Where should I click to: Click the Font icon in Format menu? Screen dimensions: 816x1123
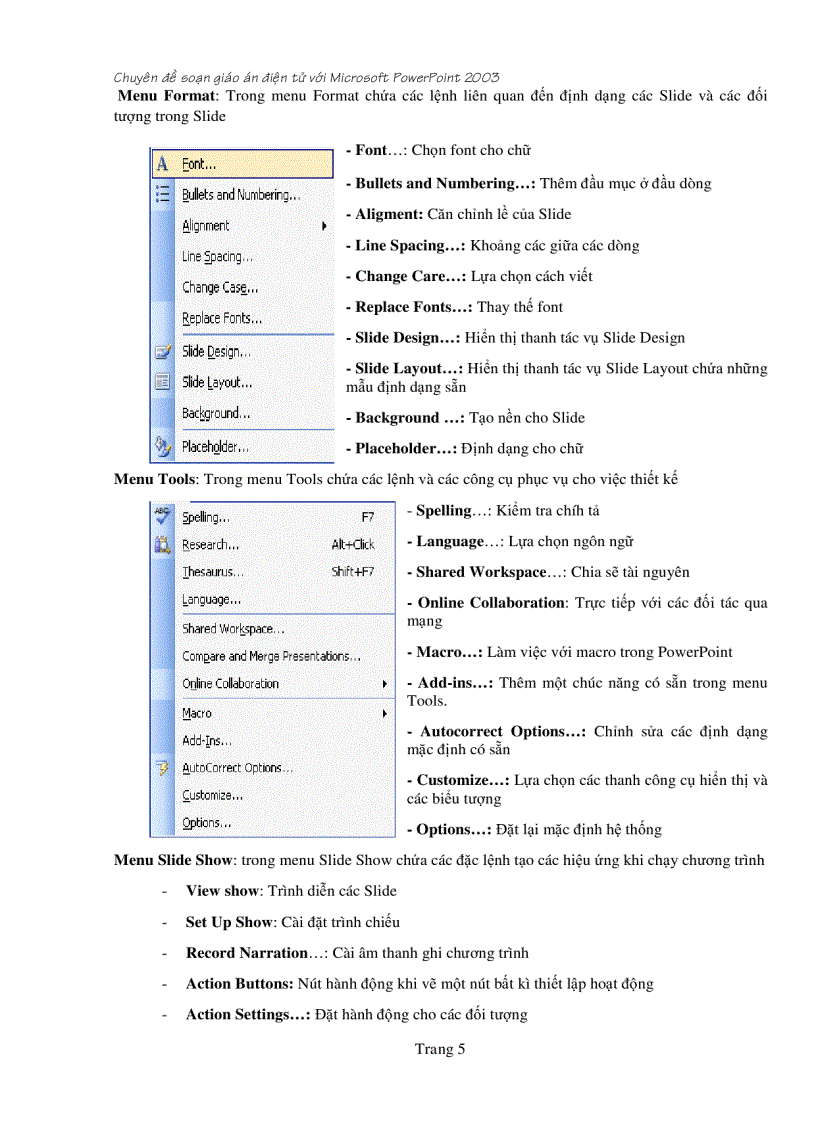(163, 164)
